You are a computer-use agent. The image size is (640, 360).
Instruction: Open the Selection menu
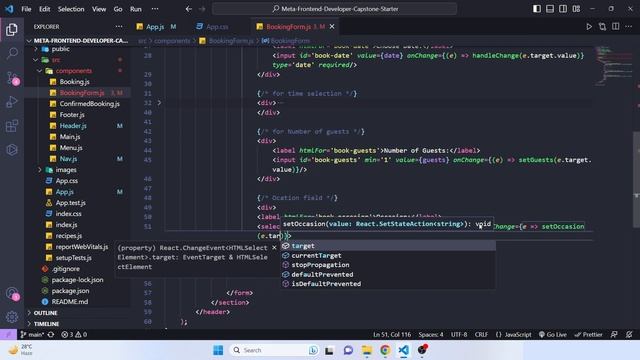[71, 9]
